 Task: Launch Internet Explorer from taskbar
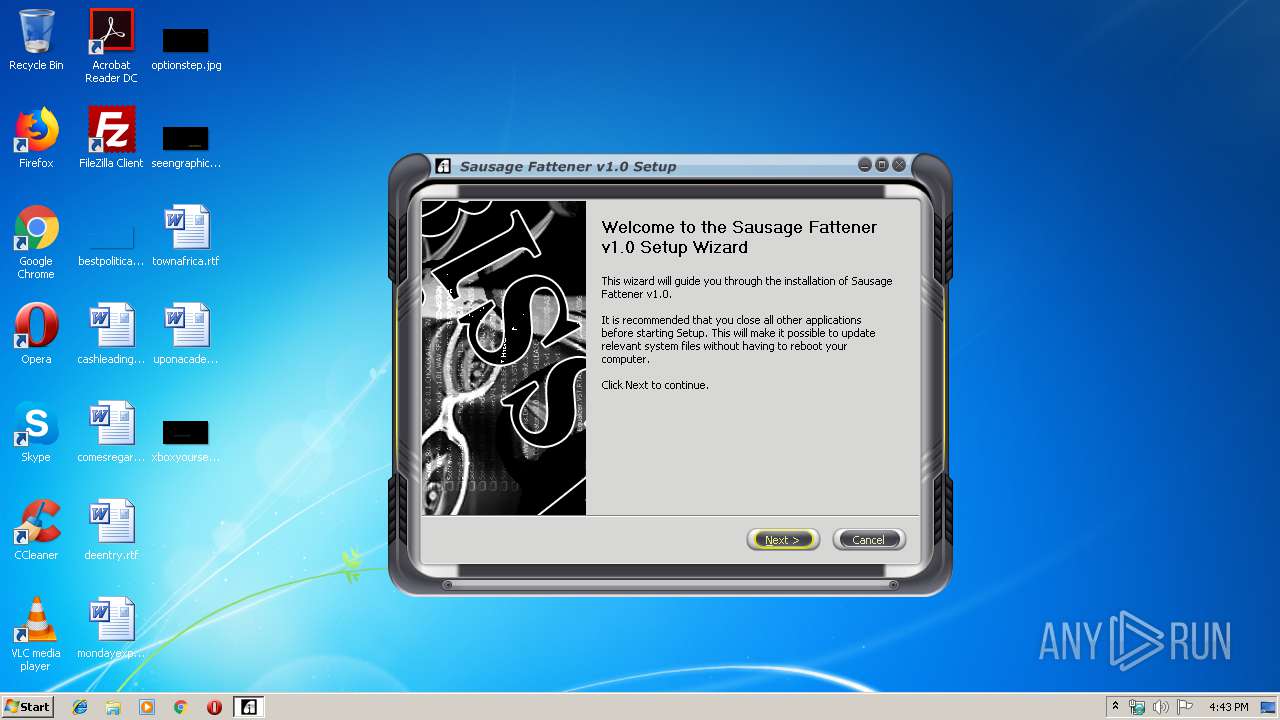(80, 707)
